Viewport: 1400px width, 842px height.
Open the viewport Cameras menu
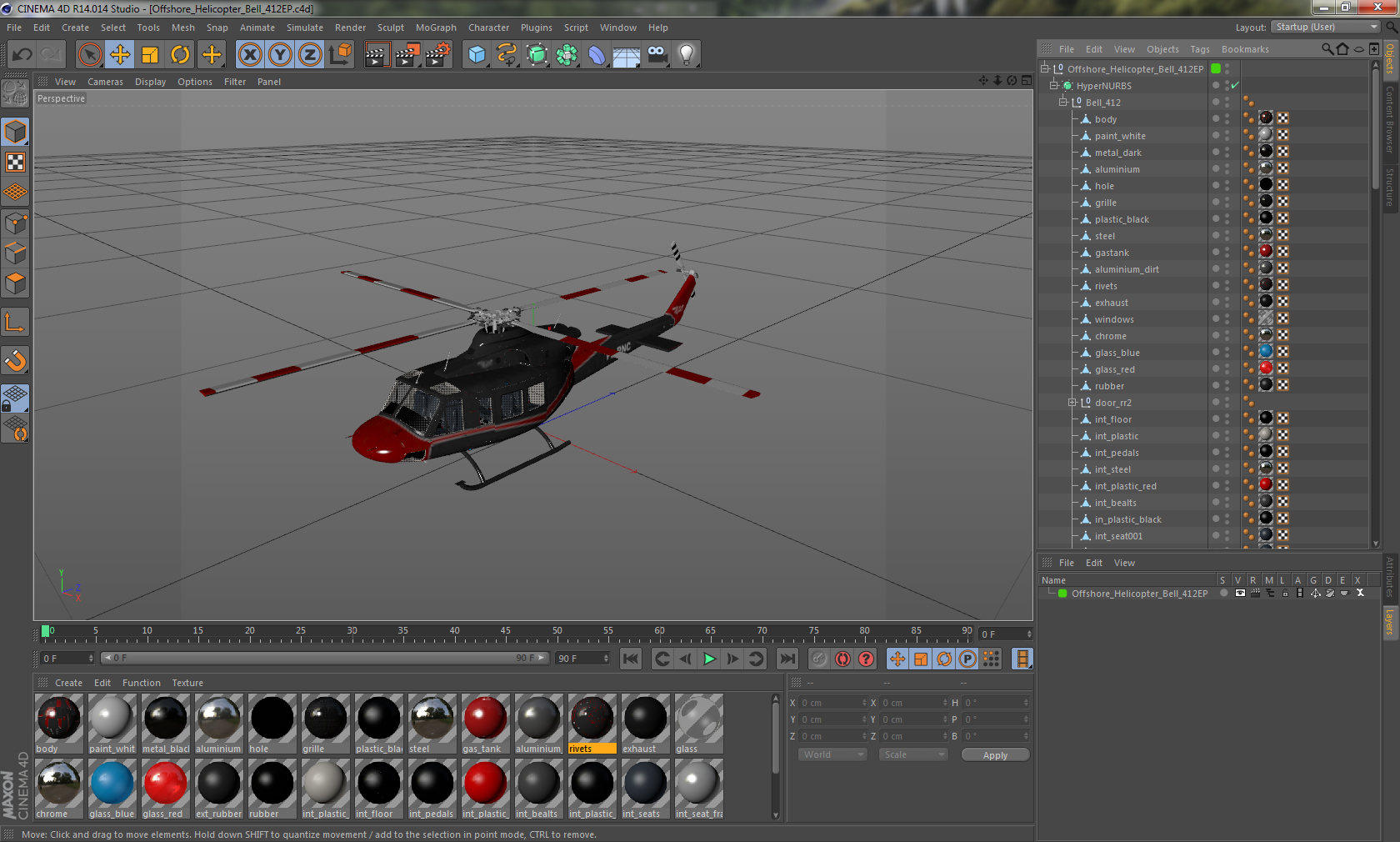tap(105, 82)
